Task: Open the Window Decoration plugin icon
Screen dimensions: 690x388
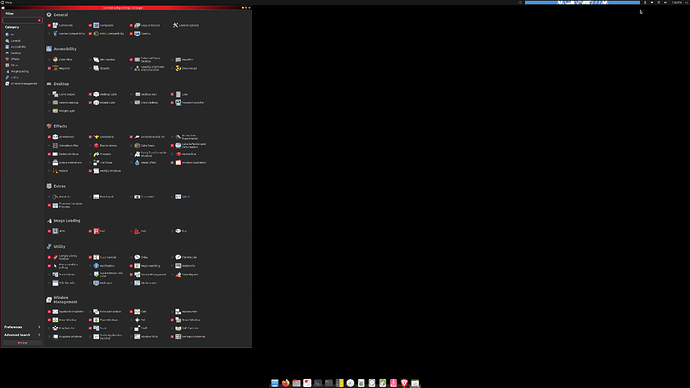Action: click(178, 162)
